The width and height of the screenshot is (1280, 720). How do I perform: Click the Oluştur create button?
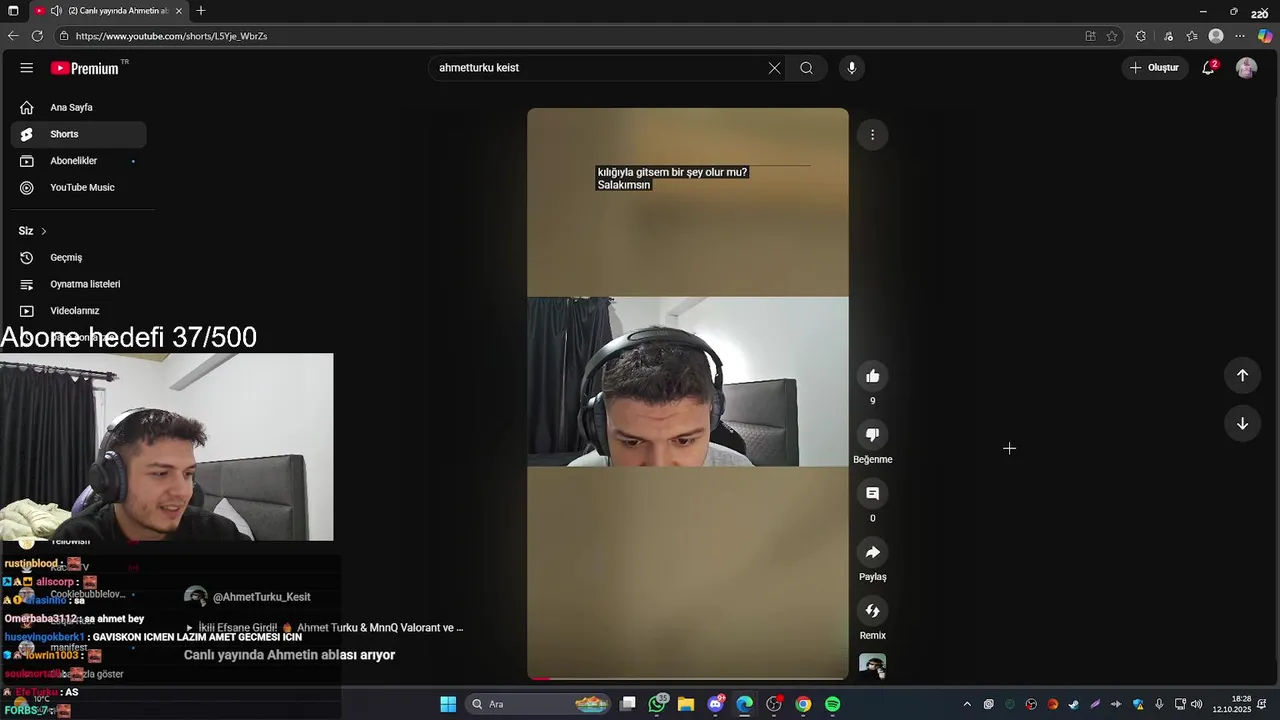click(x=1155, y=68)
